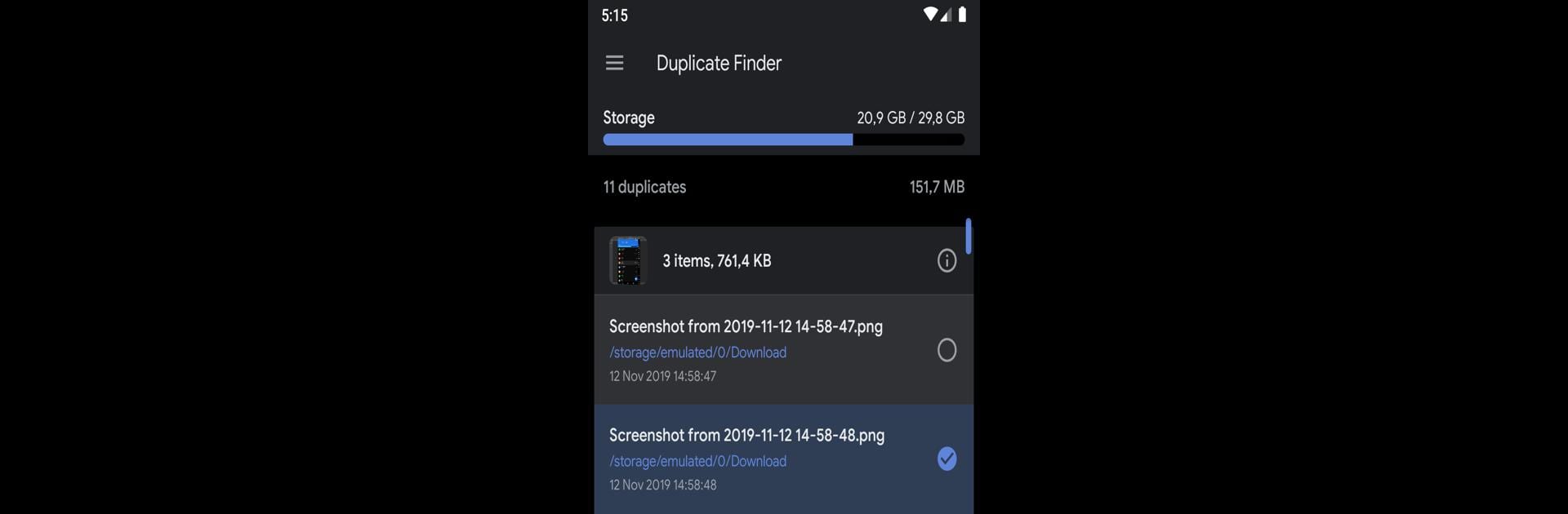Uncheck the 14-58-48.png selected checkmark

947,459
